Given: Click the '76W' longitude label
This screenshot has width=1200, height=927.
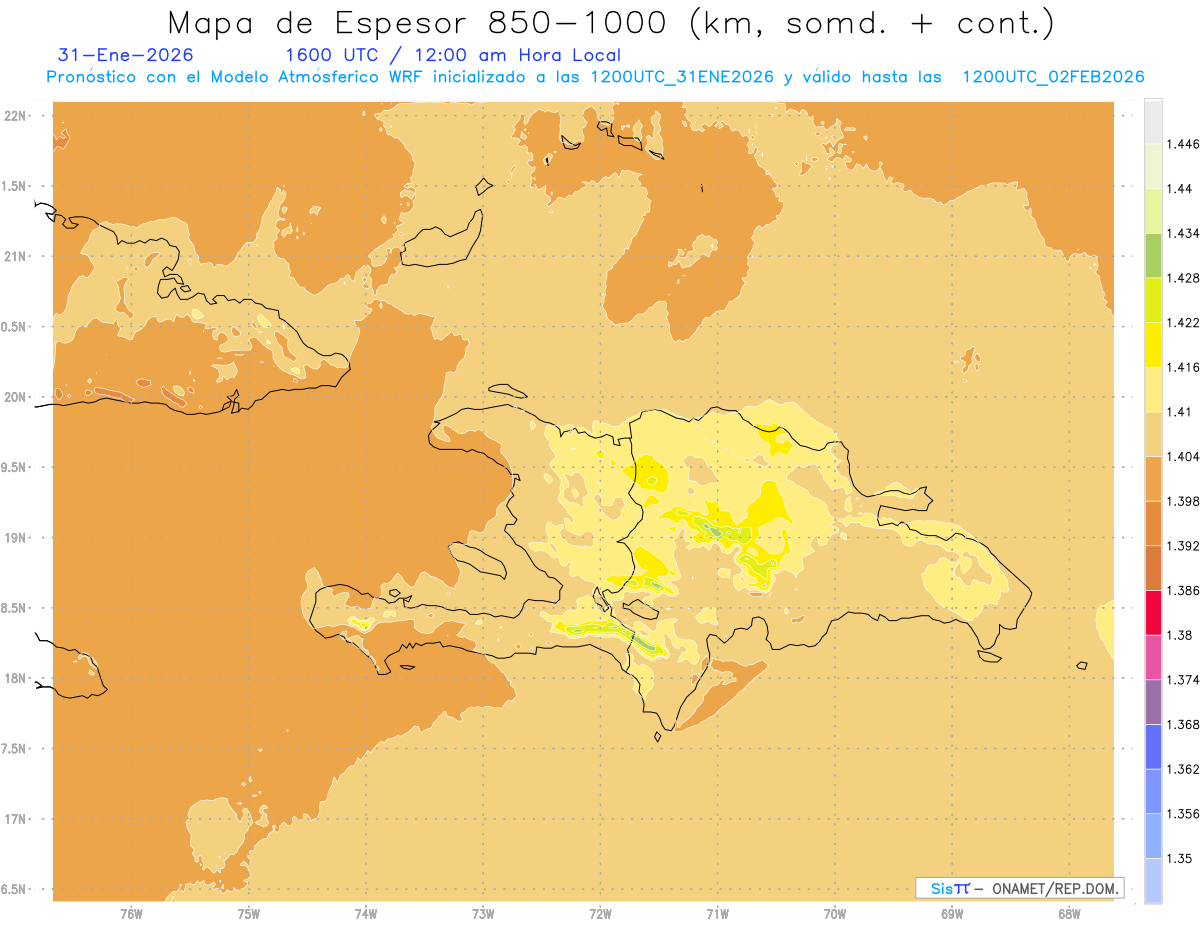Looking at the screenshot, I should click(131, 915).
